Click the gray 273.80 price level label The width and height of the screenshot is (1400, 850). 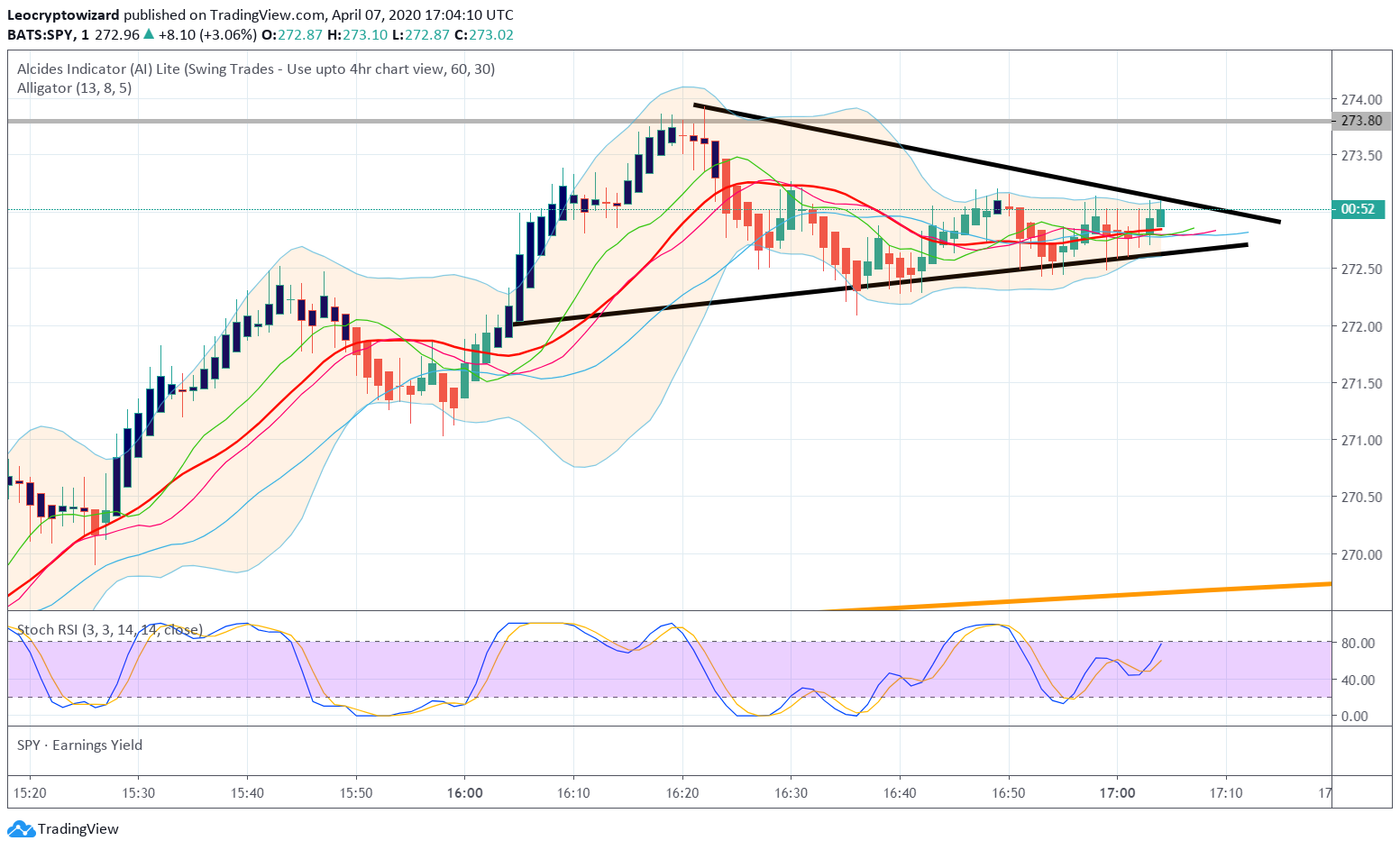point(1362,121)
